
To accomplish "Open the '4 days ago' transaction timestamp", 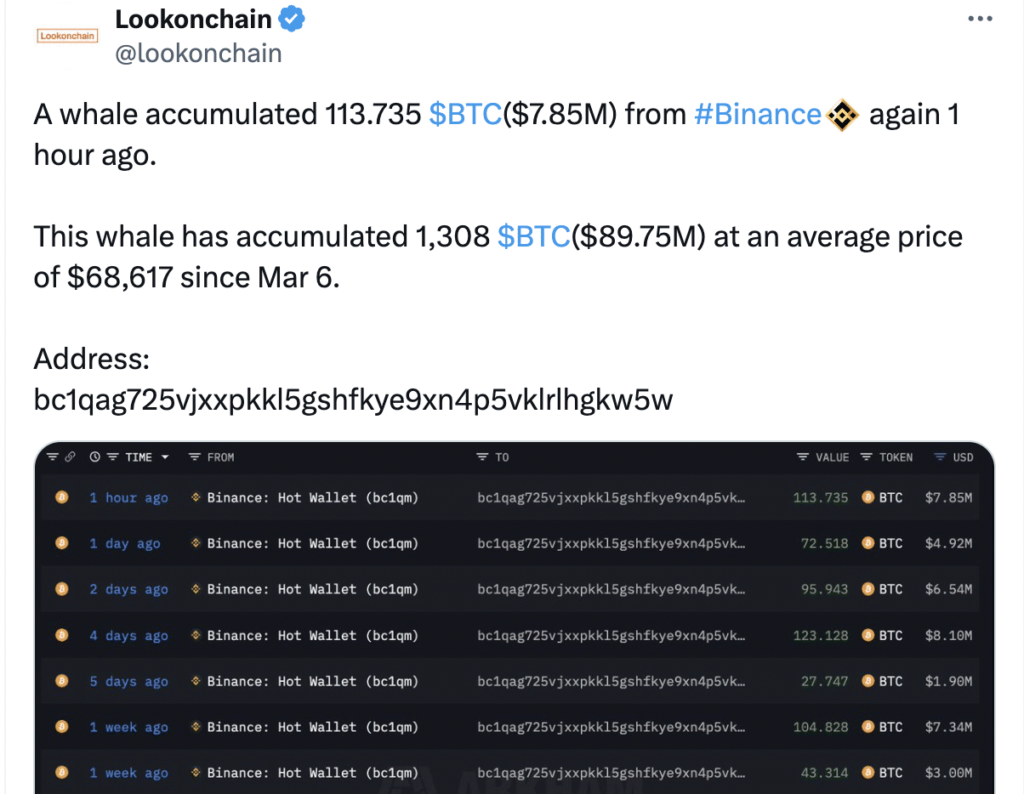I will [128, 635].
